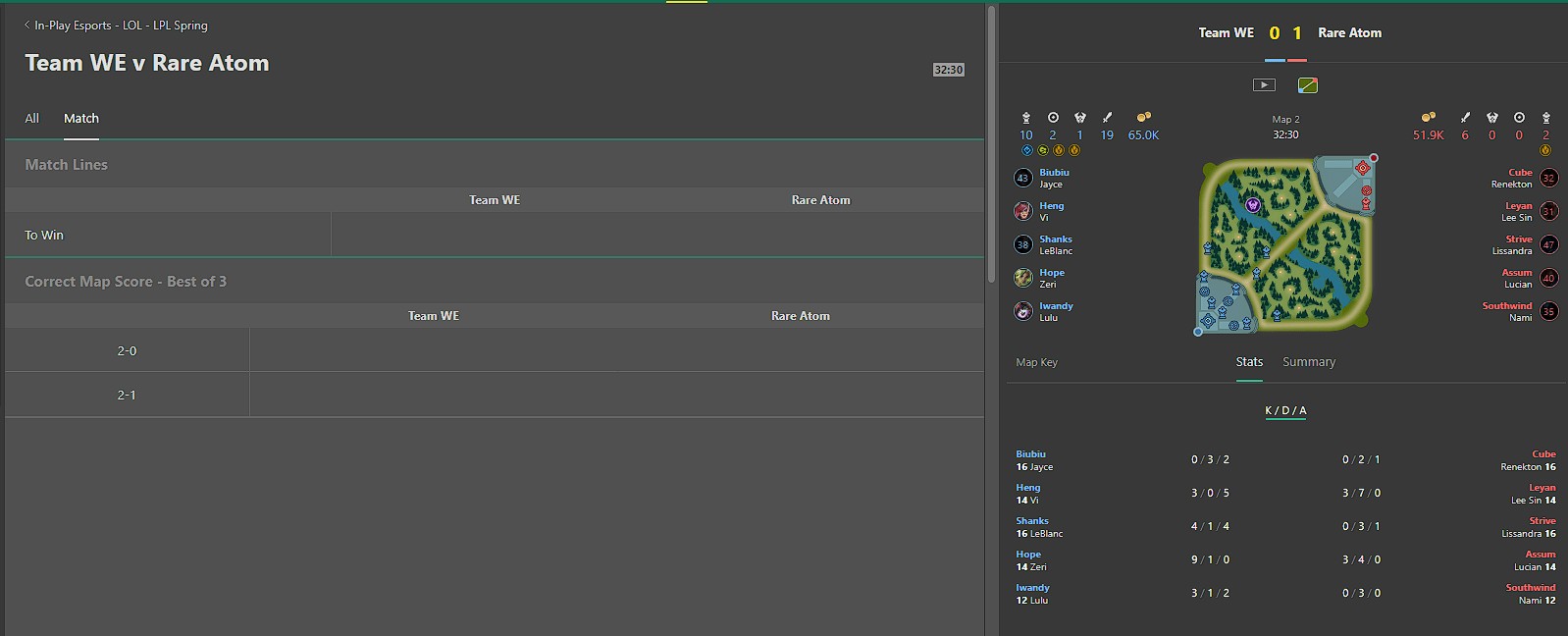Click Rare Atom's 51.9K gold value
This screenshot has width=1568, height=636.
tap(1429, 135)
